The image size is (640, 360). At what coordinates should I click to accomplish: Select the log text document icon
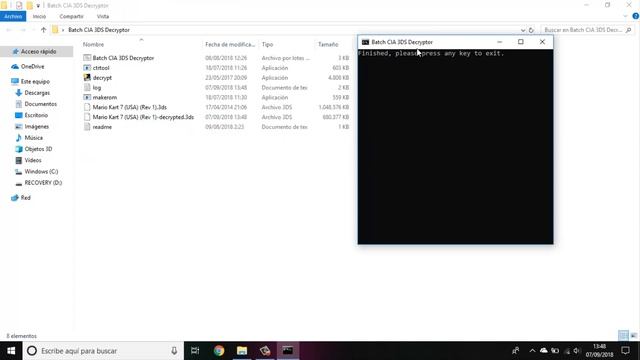(87, 87)
